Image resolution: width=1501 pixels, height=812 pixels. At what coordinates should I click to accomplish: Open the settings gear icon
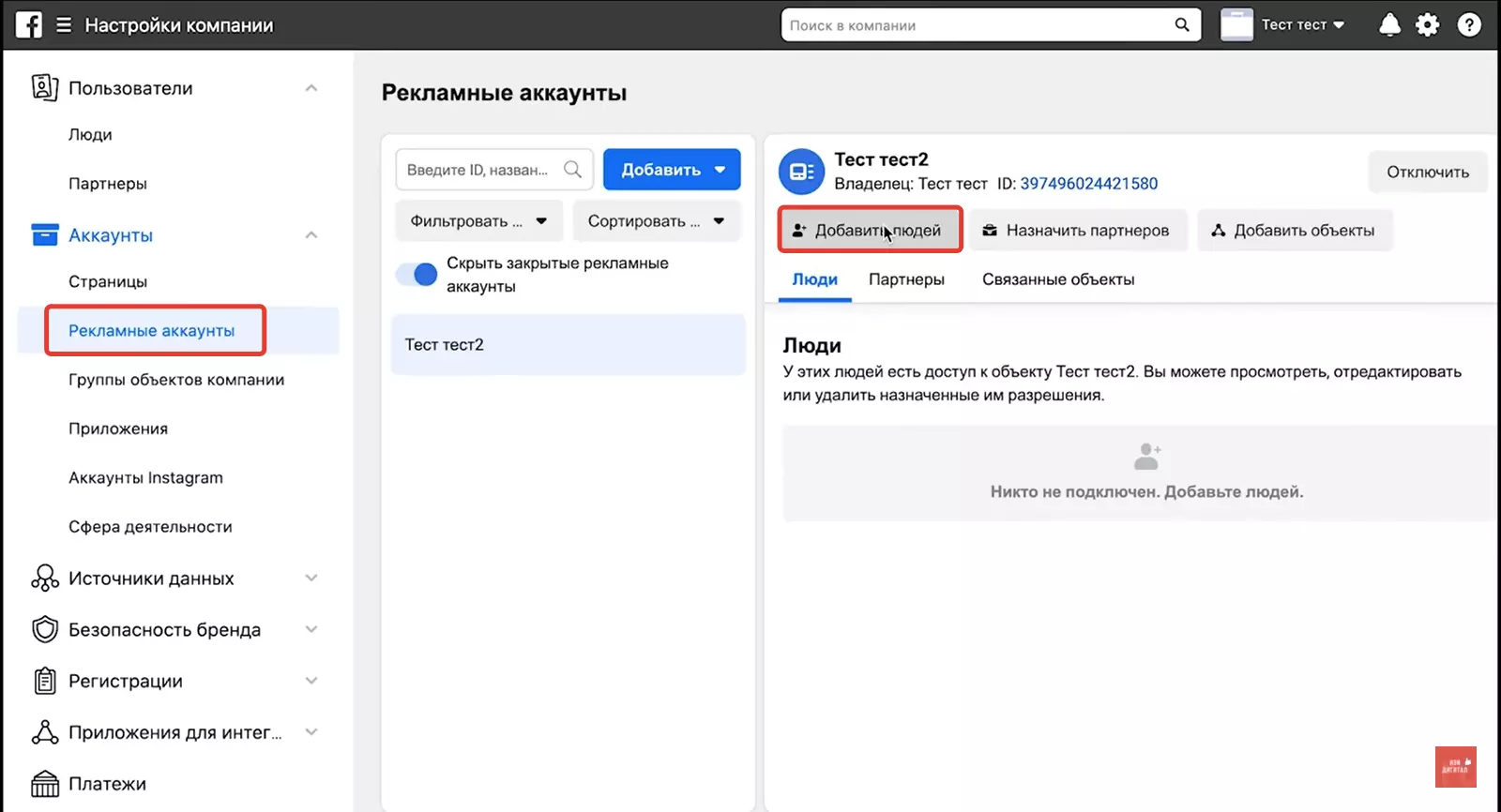click(1428, 25)
